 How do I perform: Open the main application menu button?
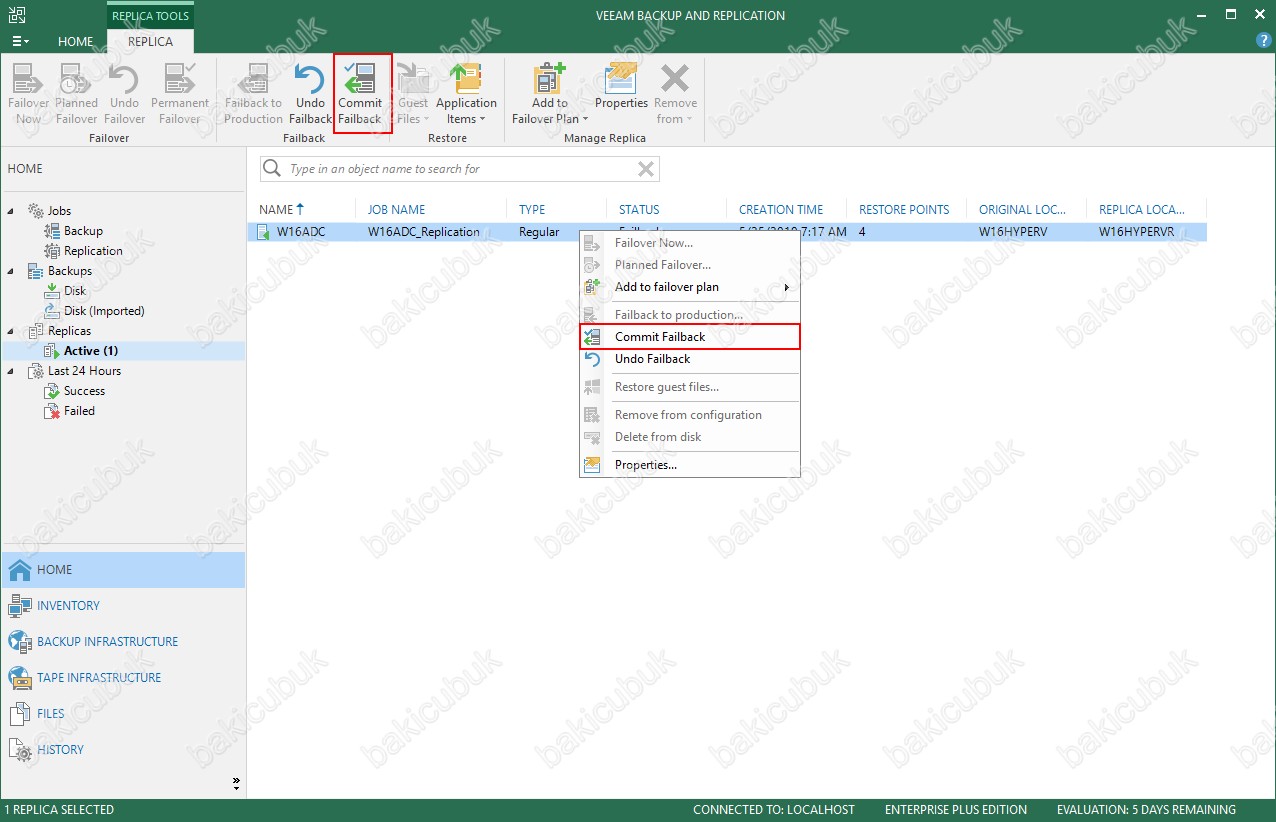coord(20,41)
